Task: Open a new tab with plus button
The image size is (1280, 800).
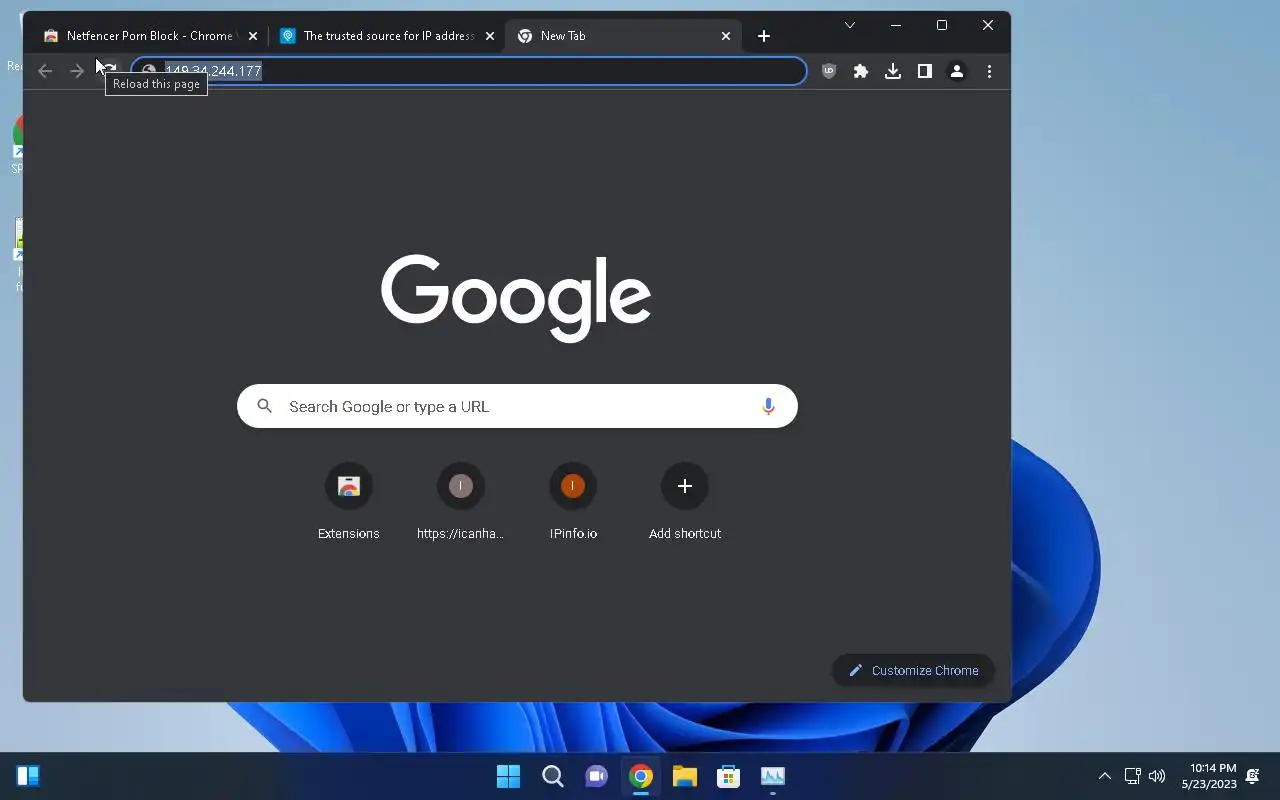Action: (x=764, y=36)
